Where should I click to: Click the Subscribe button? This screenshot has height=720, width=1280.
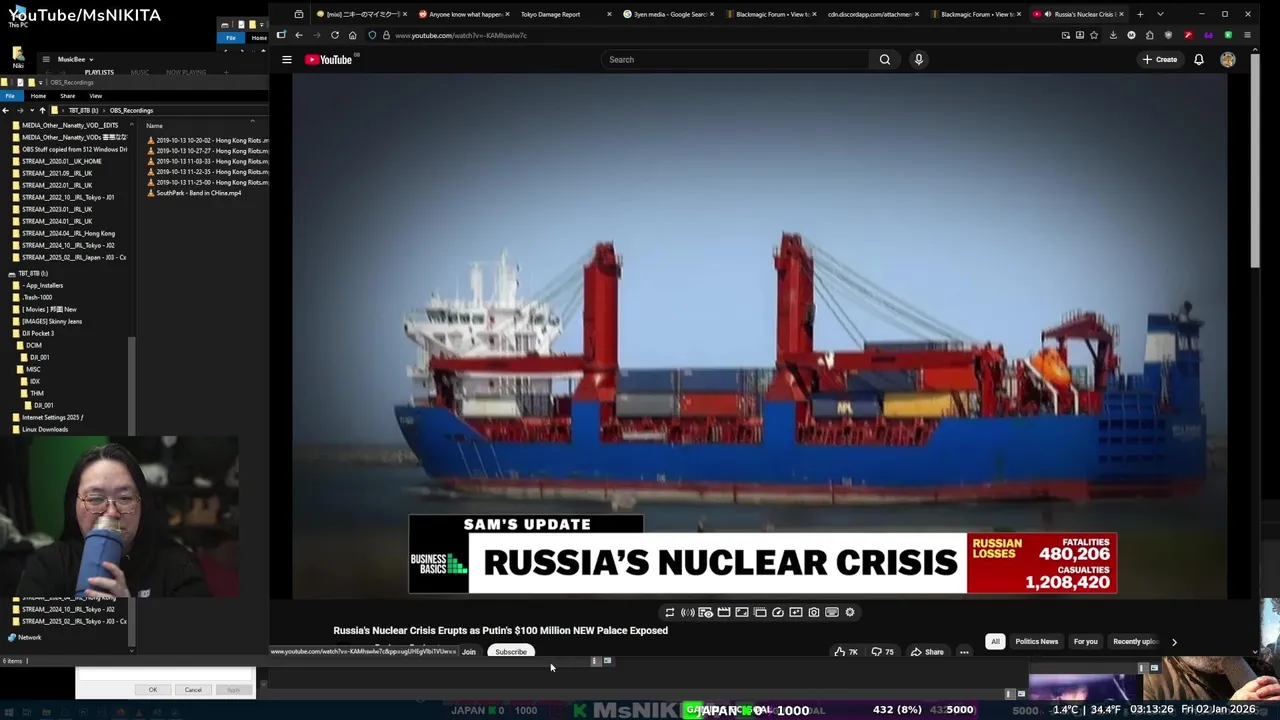(x=511, y=652)
